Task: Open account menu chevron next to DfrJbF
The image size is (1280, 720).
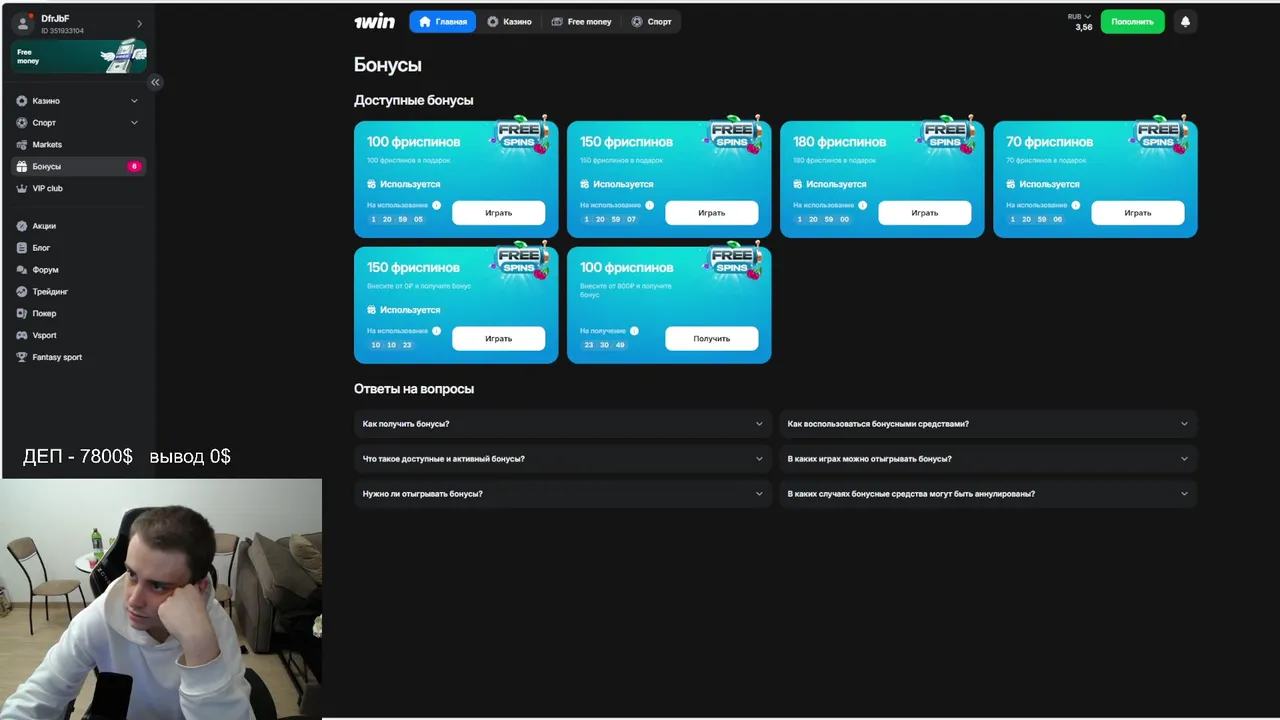Action: click(139, 23)
